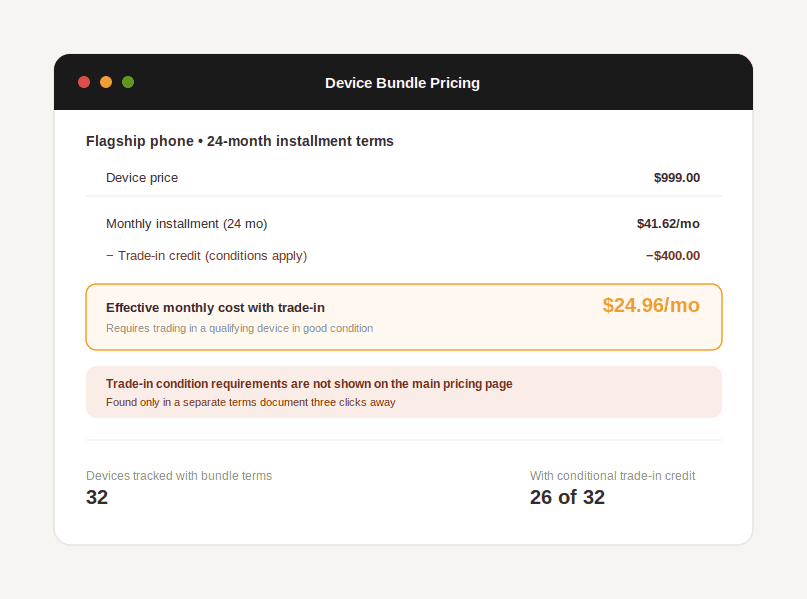Viewport: 807px width, 599px height.
Task: Click the Device price label
Action: (x=142, y=178)
